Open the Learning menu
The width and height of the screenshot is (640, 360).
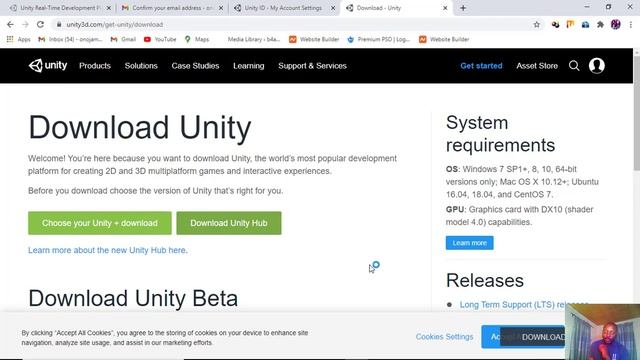tap(249, 66)
